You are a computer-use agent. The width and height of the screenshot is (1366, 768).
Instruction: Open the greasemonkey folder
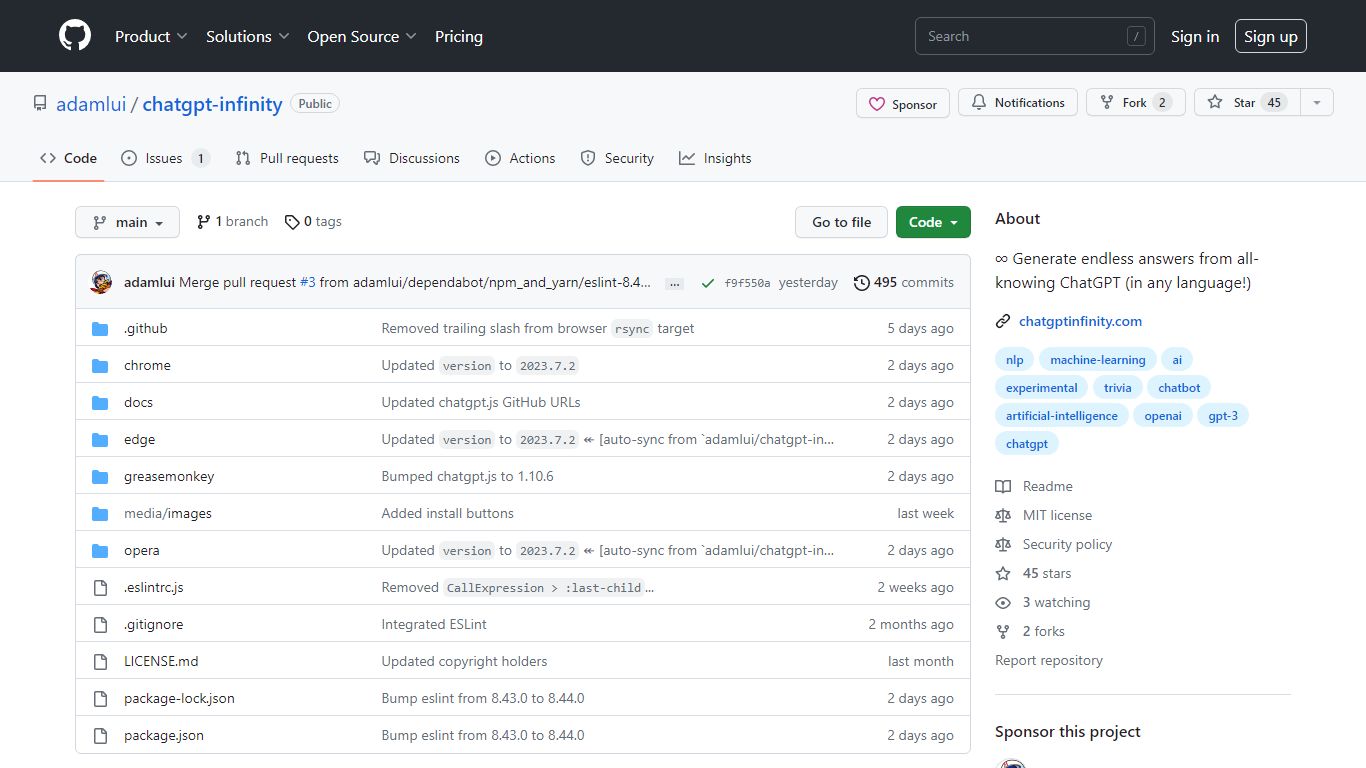169,476
